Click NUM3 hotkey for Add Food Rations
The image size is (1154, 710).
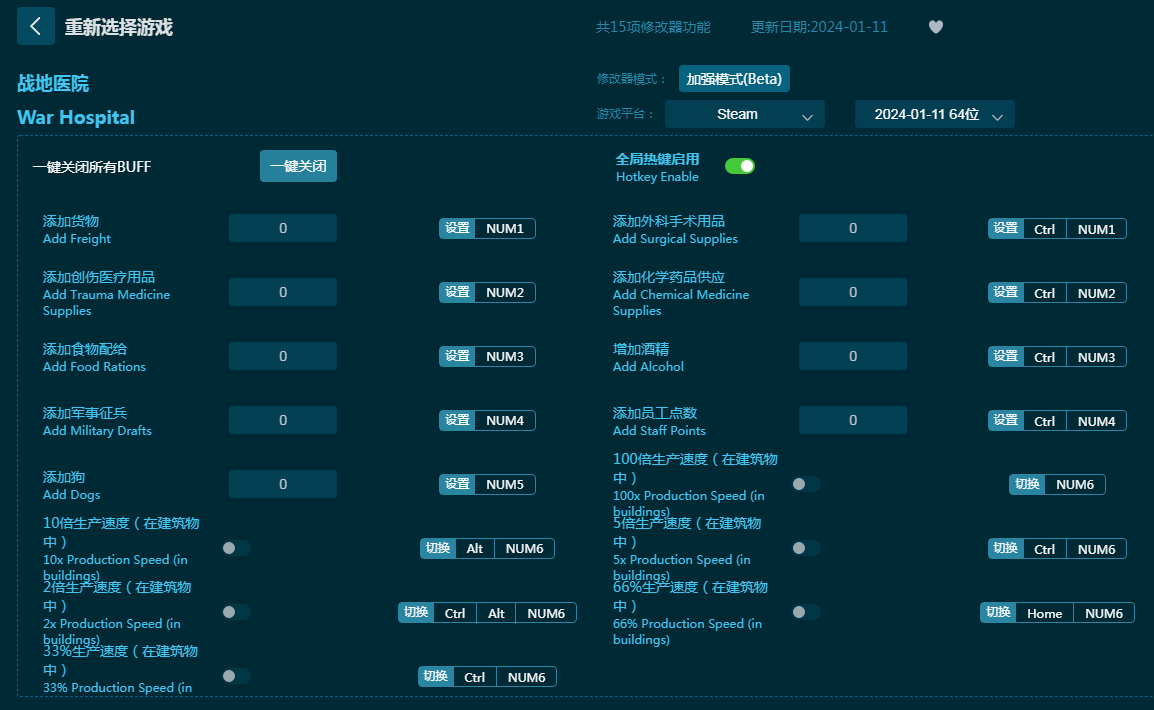coord(505,356)
